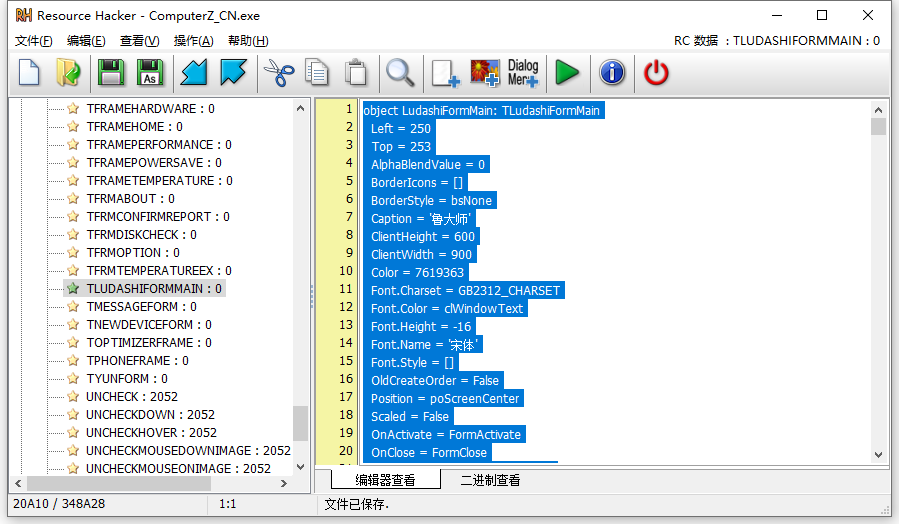Viewport: 899px width, 524px height.
Task: Click line 'Font.Charset = GB2312_CHARSET'
Action: [x=464, y=291]
